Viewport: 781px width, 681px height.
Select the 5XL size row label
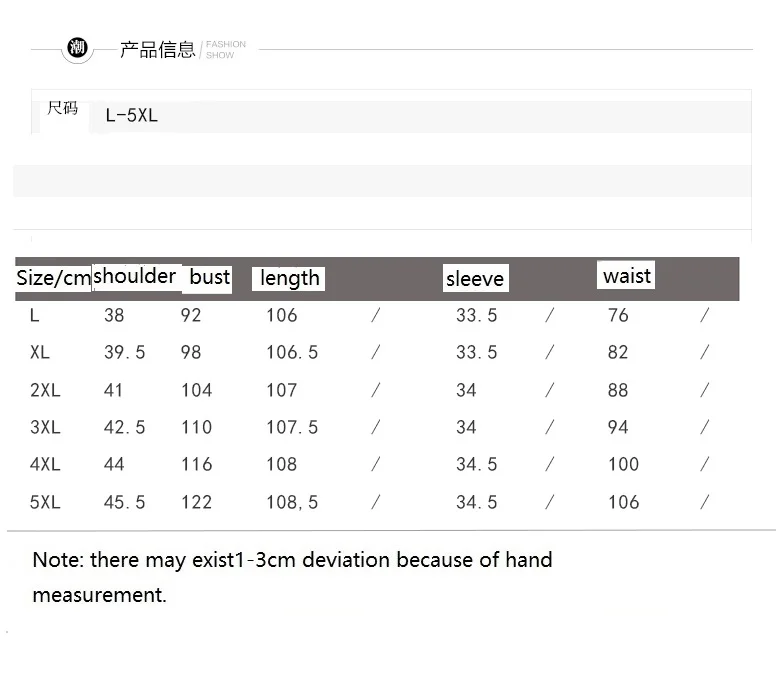[x=45, y=502]
